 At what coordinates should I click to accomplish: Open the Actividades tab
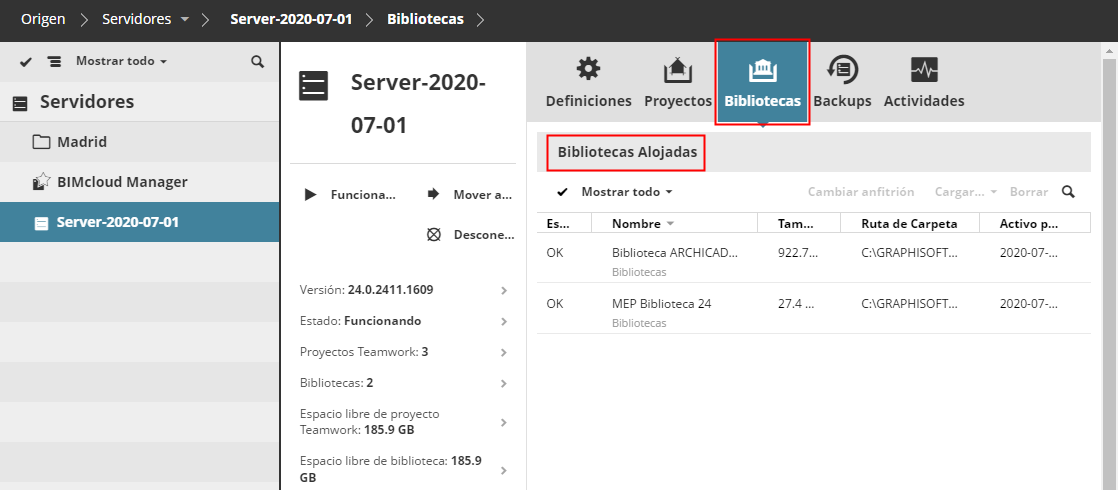click(x=924, y=83)
